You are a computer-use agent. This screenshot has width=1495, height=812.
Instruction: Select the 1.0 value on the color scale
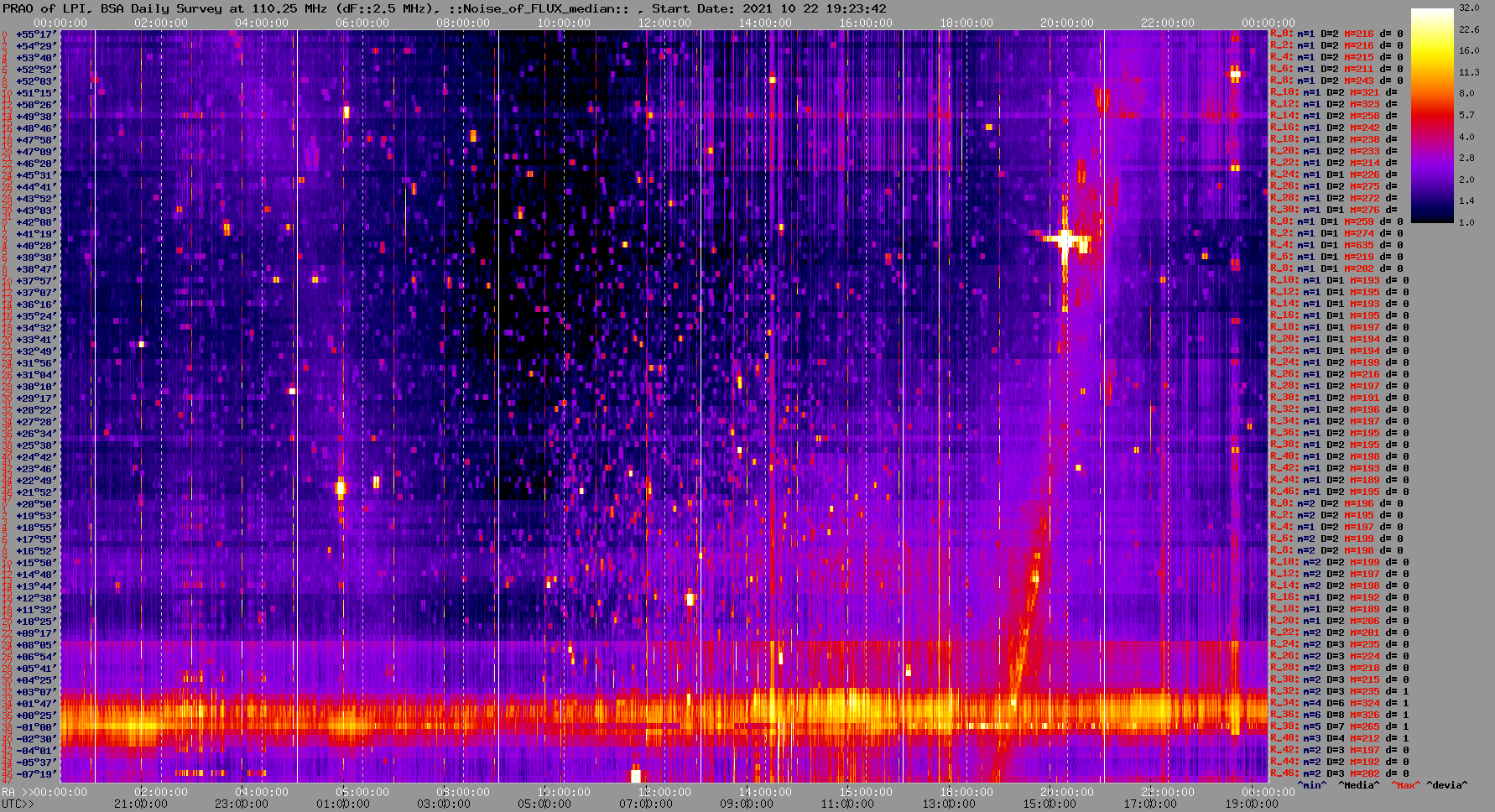pyautogui.click(x=1466, y=222)
